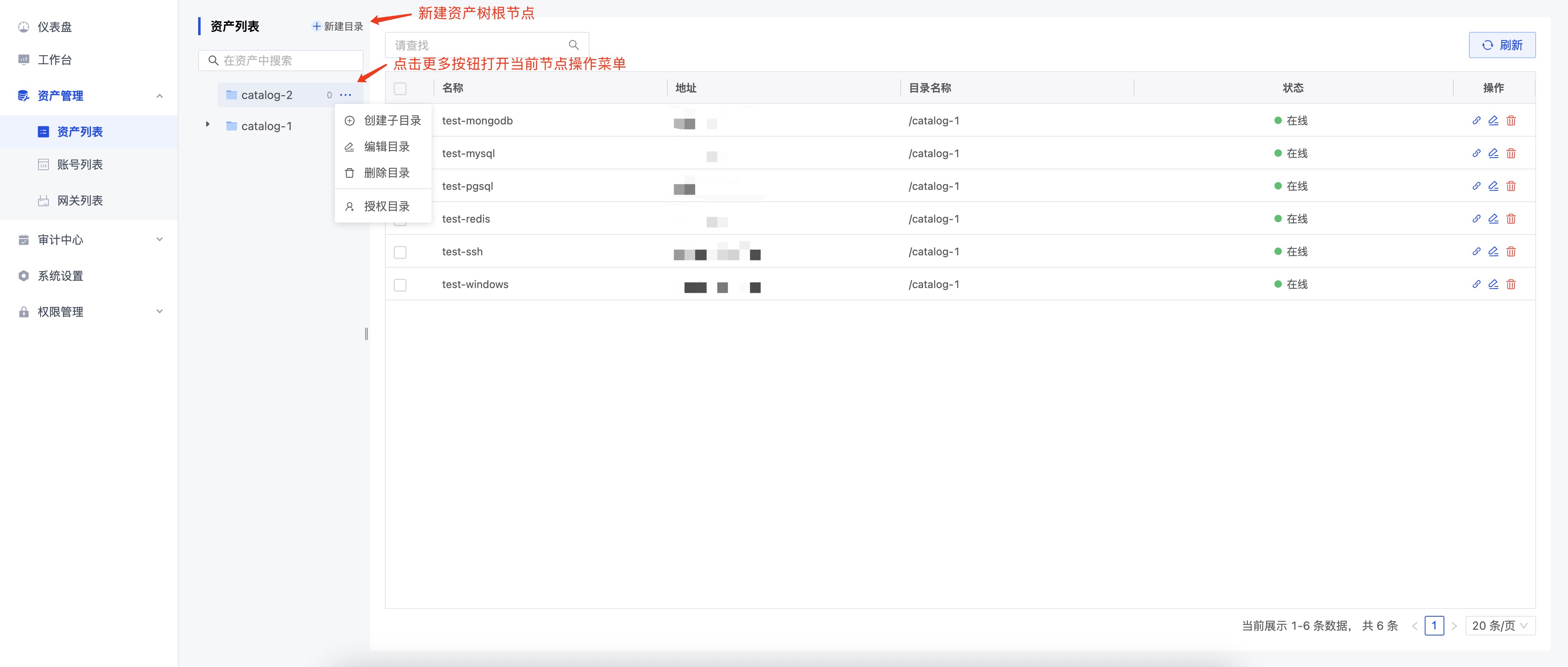Screen dimensions: 1568x667
Task: Expand the catalog-1 tree node arrow
Action: tap(208, 125)
